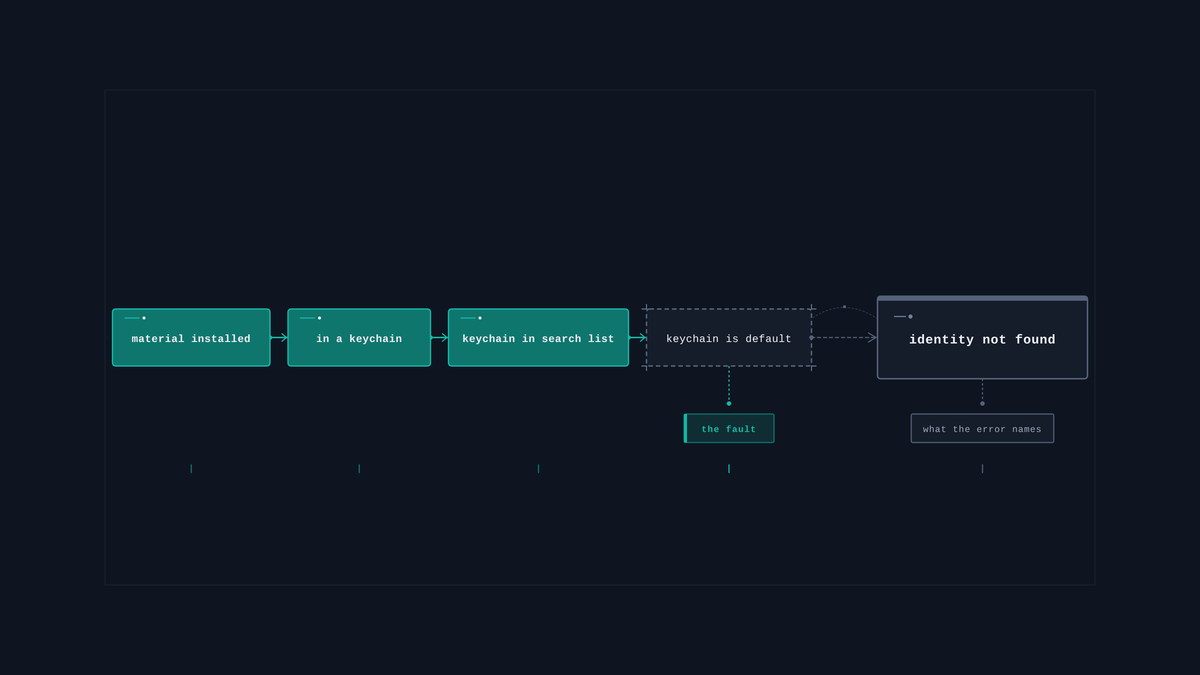The height and width of the screenshot is (675, 1200).
Task: Click "what the error names" label
Action: (x=982, y=428)
